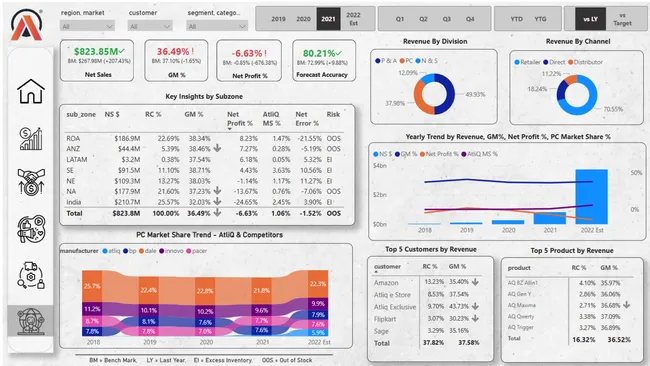Screen dimensions: 650x366
Task: Click the down arrow in NA row GM %
Action: pyautogui.click(x=217, y=191)
